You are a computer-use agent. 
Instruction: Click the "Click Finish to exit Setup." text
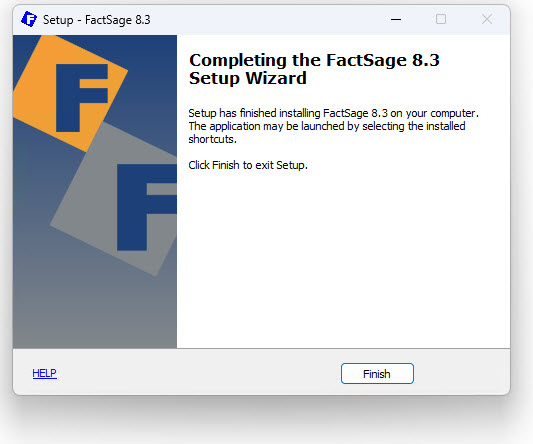coord(248,165)
